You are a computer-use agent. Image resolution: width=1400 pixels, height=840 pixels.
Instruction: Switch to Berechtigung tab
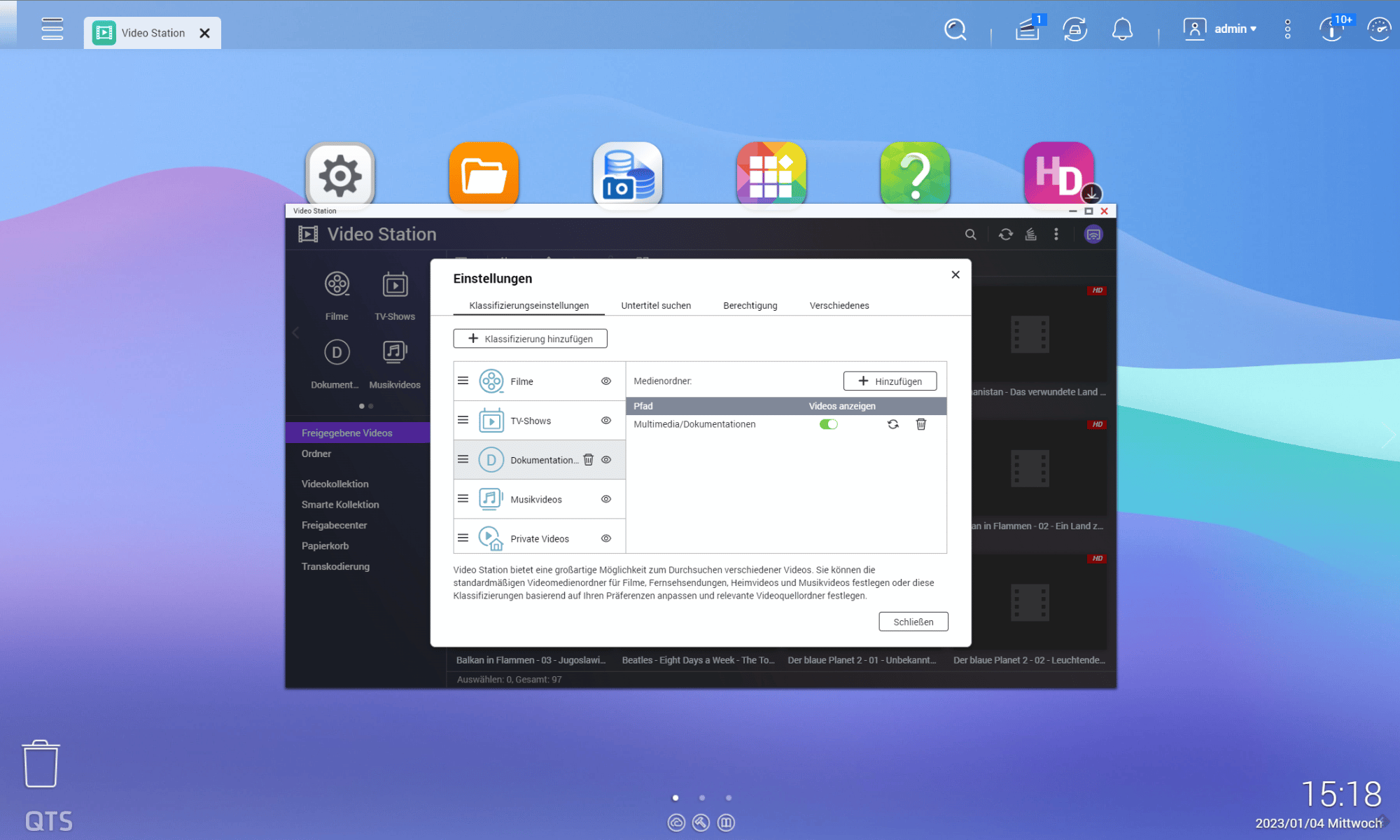point(750,306)
